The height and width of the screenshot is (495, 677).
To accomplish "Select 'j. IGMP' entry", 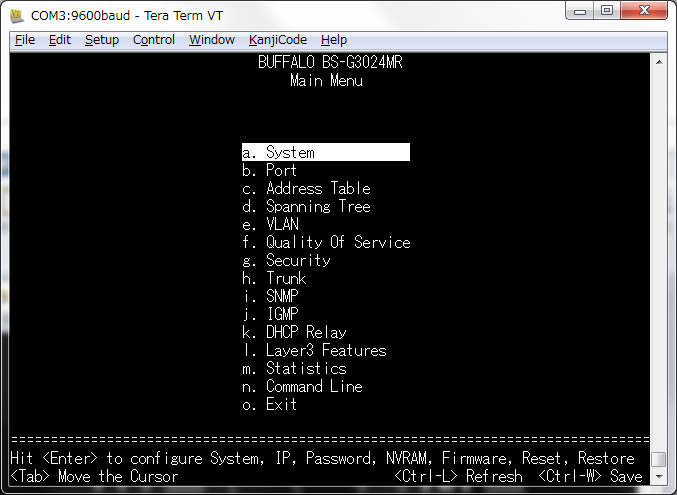I will click(270, 314).
